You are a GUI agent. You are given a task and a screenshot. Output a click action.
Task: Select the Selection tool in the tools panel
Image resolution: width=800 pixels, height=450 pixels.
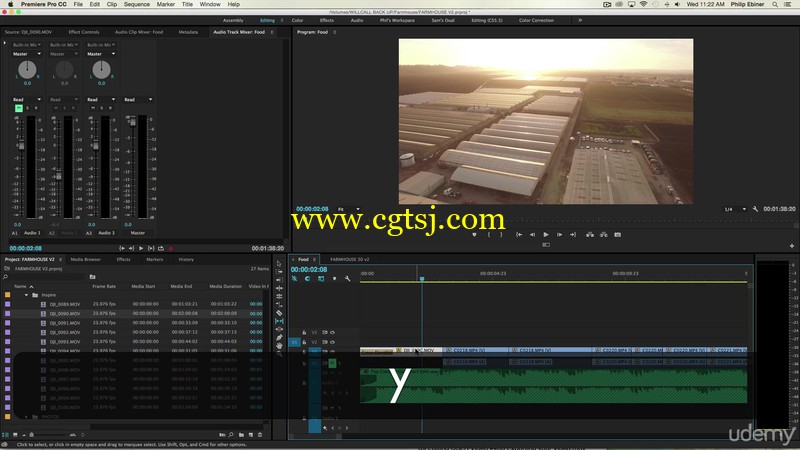click(x=279, y=264)
